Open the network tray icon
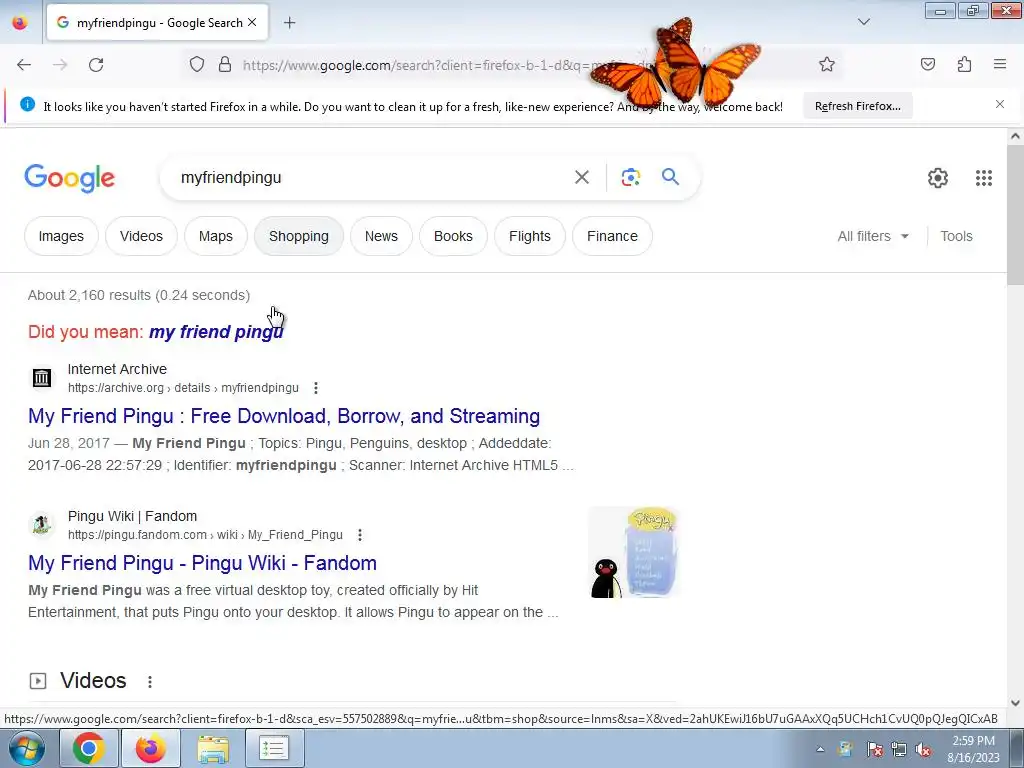Viewport: 1024px width, 768px height. (x=899, y=749)
